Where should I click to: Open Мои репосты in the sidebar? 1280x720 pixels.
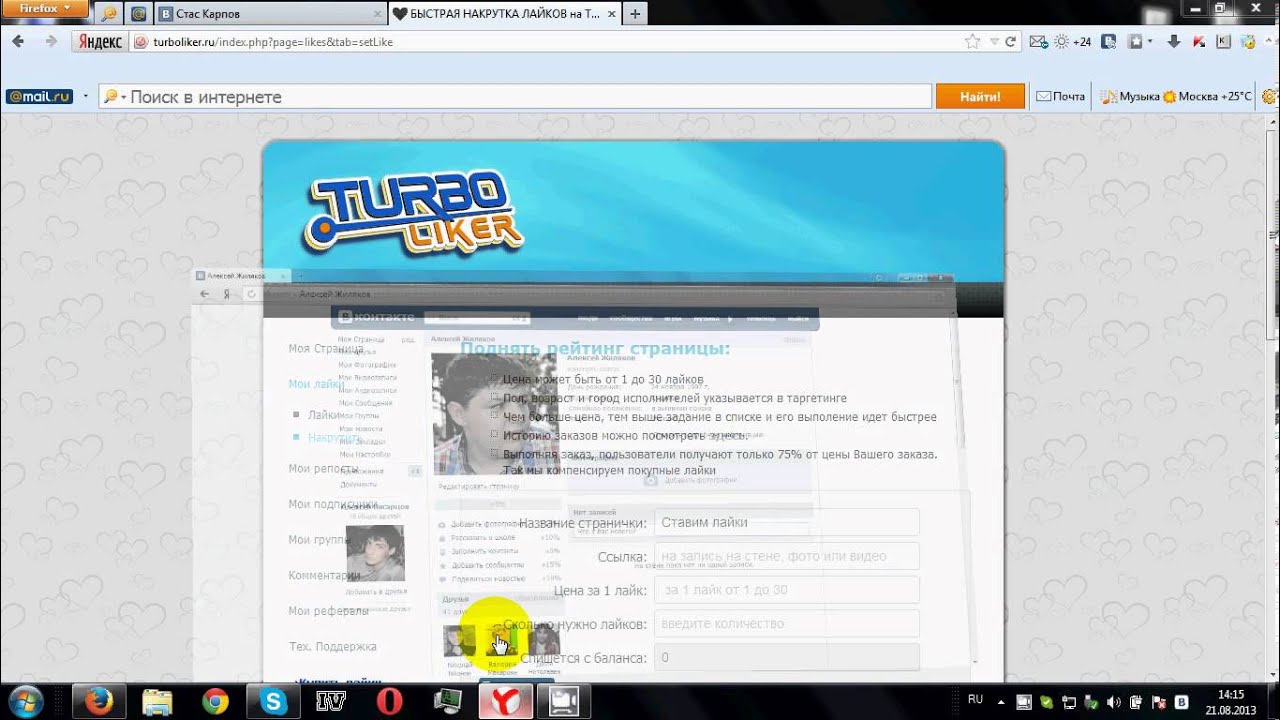322,469
